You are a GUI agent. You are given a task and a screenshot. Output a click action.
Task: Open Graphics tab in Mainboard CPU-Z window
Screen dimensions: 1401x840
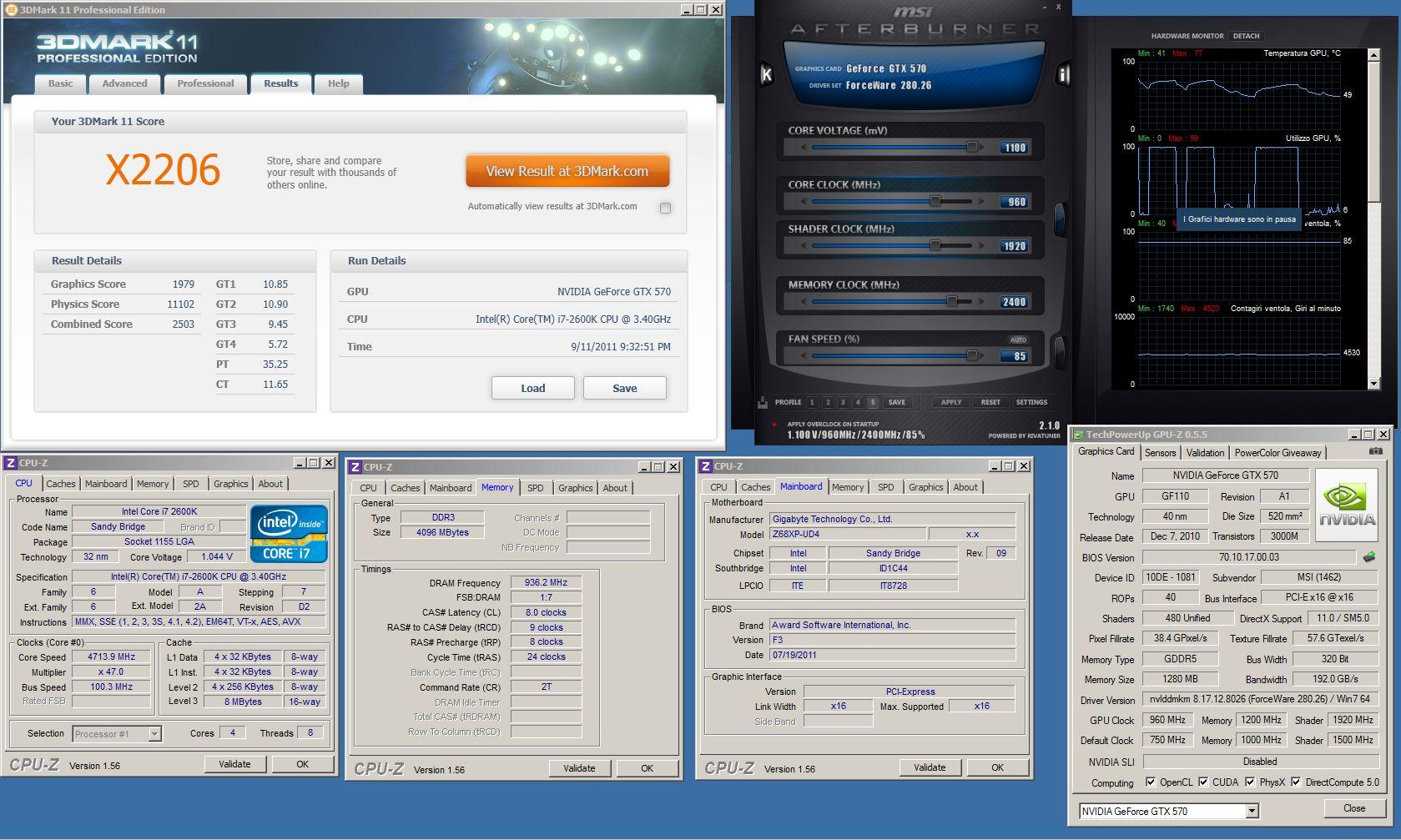point(925,487)
